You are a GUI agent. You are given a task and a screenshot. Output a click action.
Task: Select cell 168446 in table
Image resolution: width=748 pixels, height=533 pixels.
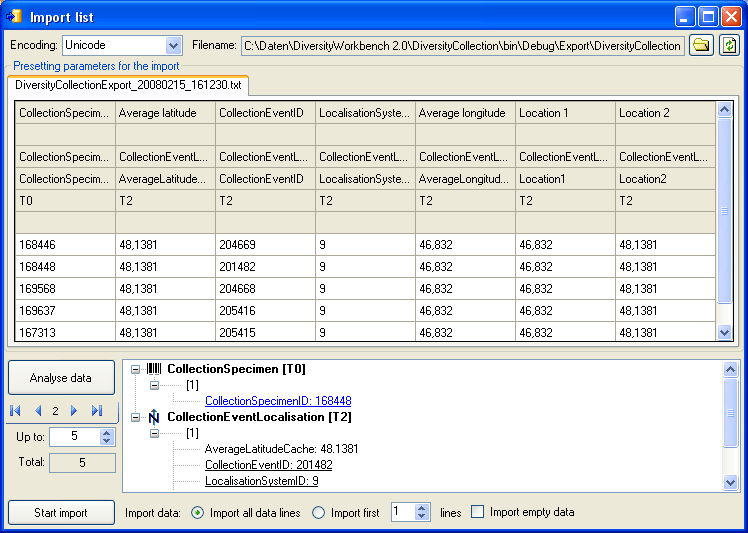coord(65,245)
